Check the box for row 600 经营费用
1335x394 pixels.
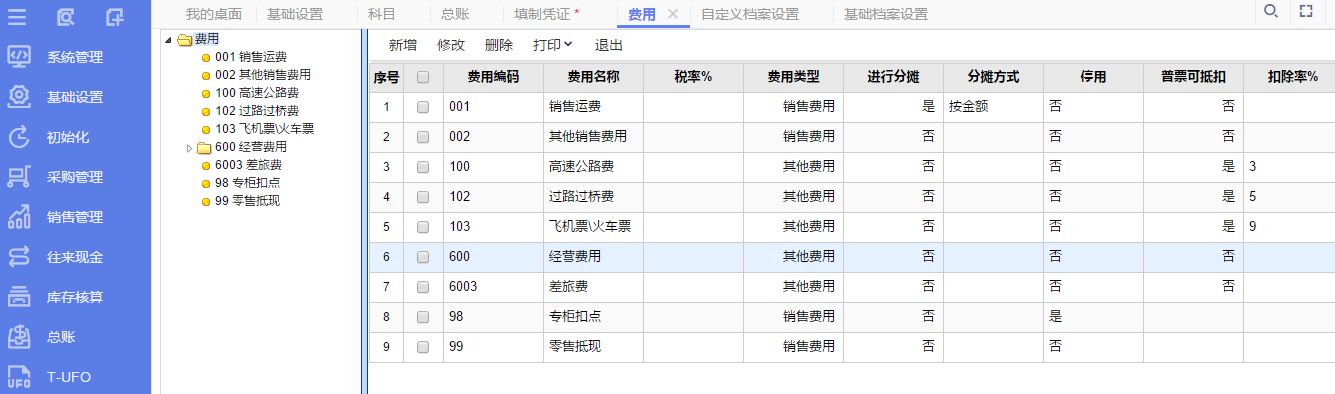pos(423,257)
